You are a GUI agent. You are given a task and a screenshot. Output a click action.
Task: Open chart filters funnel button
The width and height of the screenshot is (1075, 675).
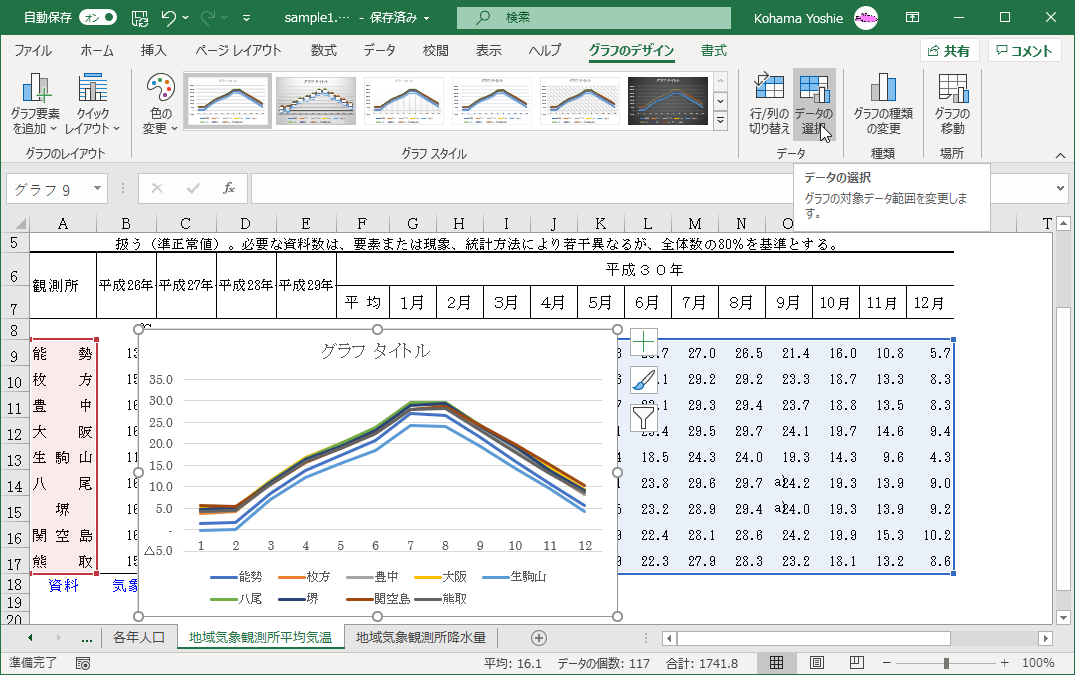tap(643, 417)
